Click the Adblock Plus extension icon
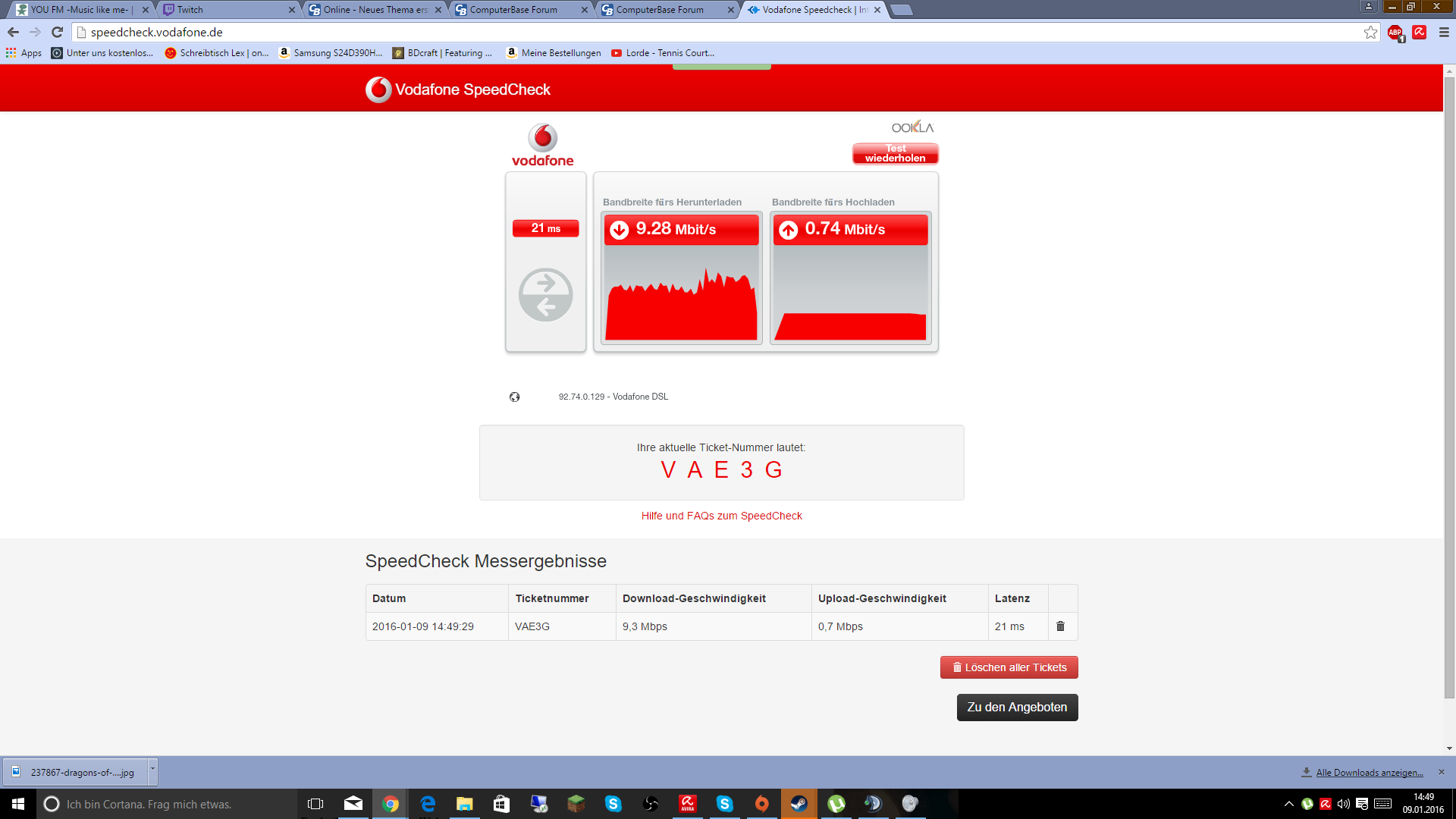 coord(1395,32)
